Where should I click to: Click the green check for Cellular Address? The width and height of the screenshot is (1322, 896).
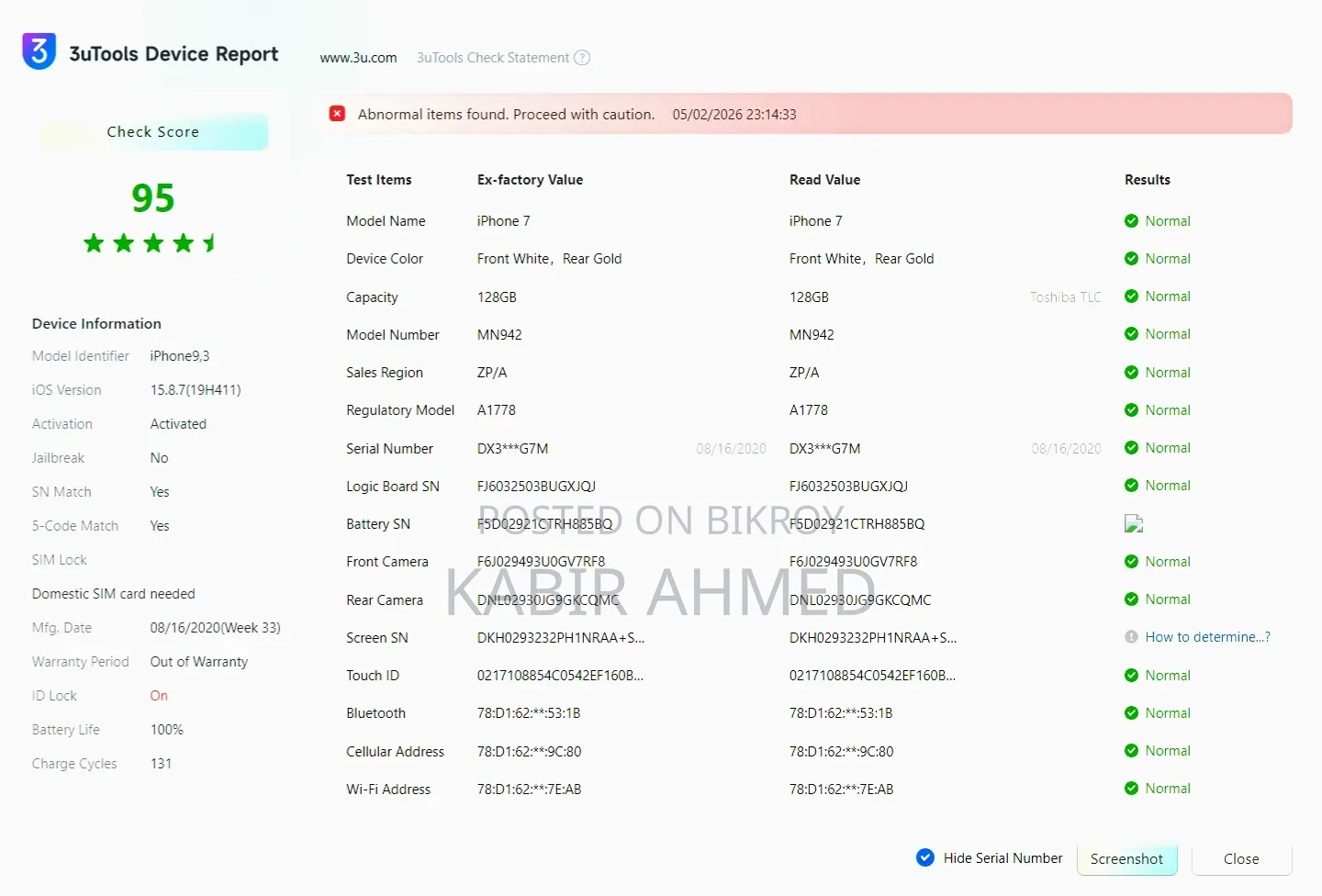coord(1131,751)
